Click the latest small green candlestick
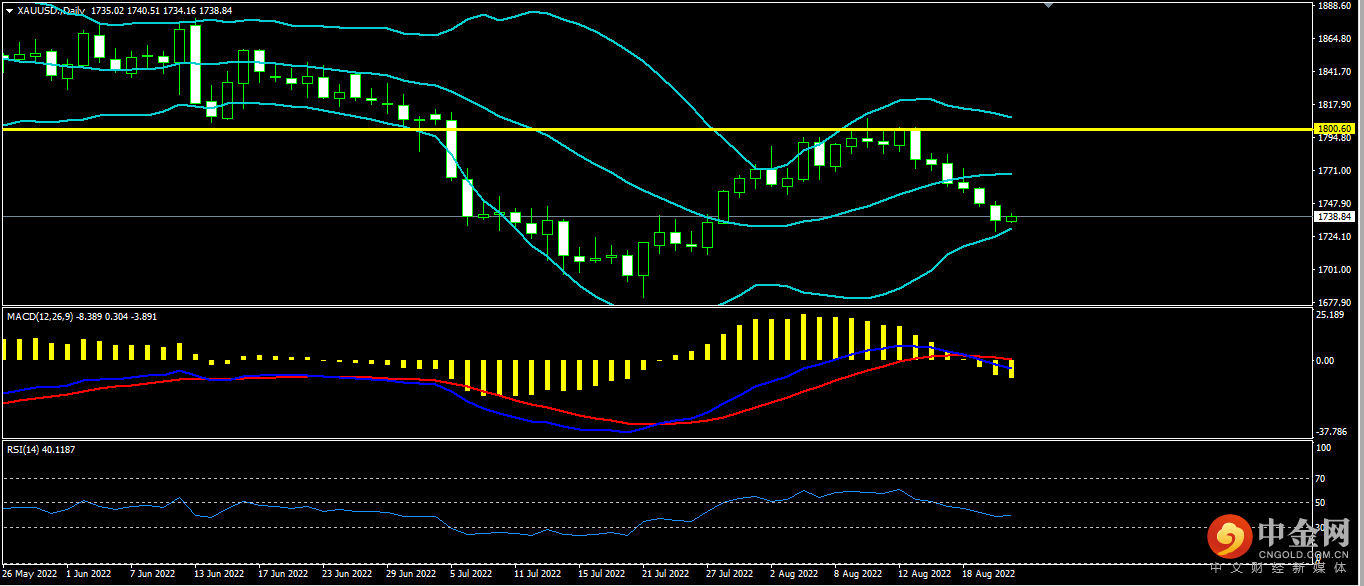The image size is (1364, 586). tap(1012, 218)
